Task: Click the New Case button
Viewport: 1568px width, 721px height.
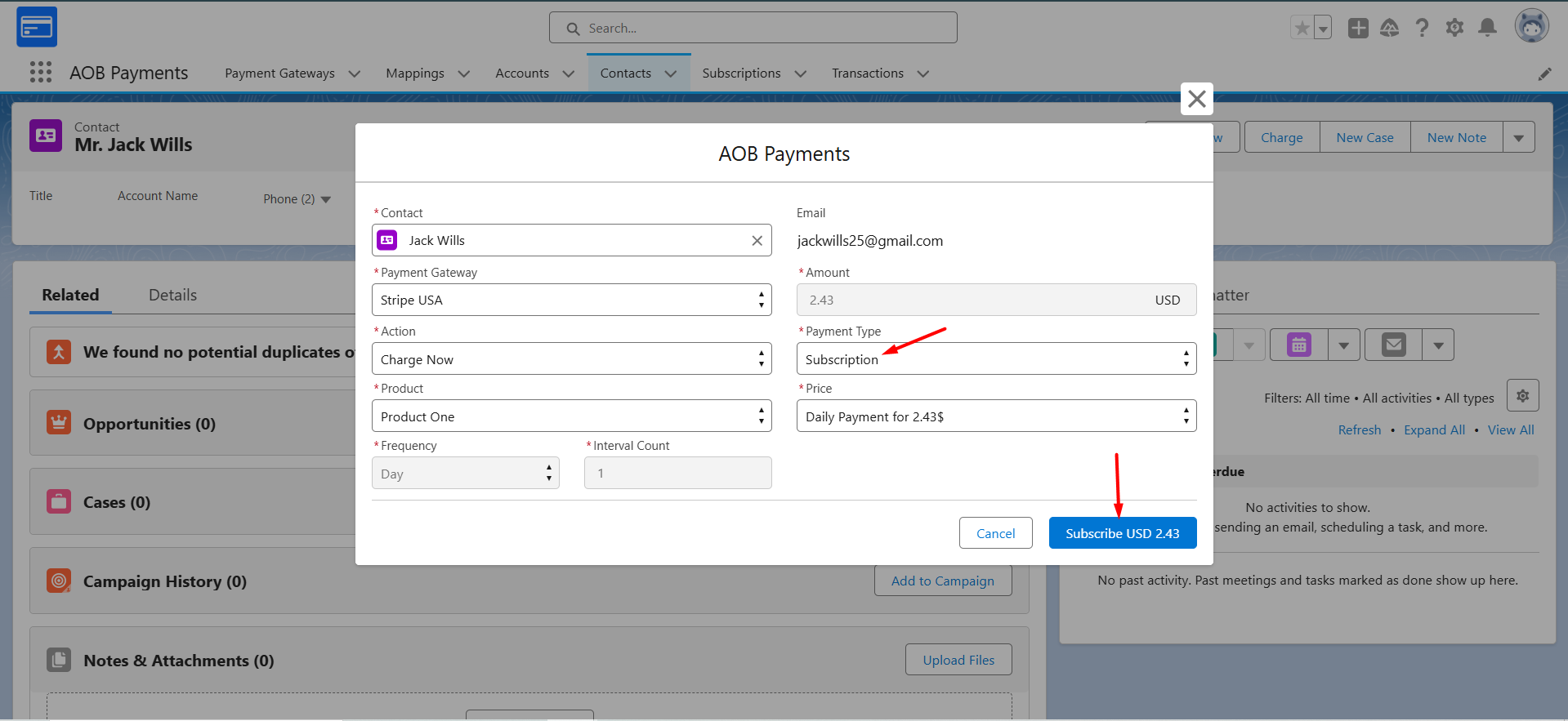Action: (1365, 137)
